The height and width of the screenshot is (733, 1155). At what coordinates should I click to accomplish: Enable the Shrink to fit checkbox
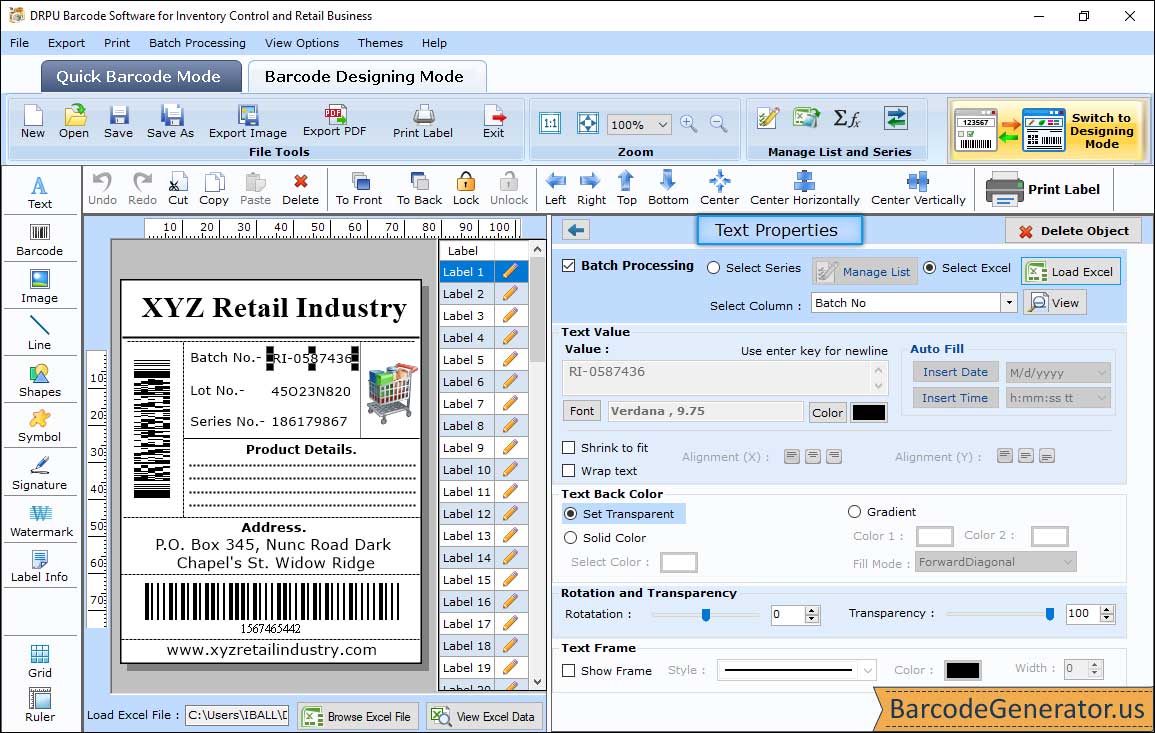[569, 447]
